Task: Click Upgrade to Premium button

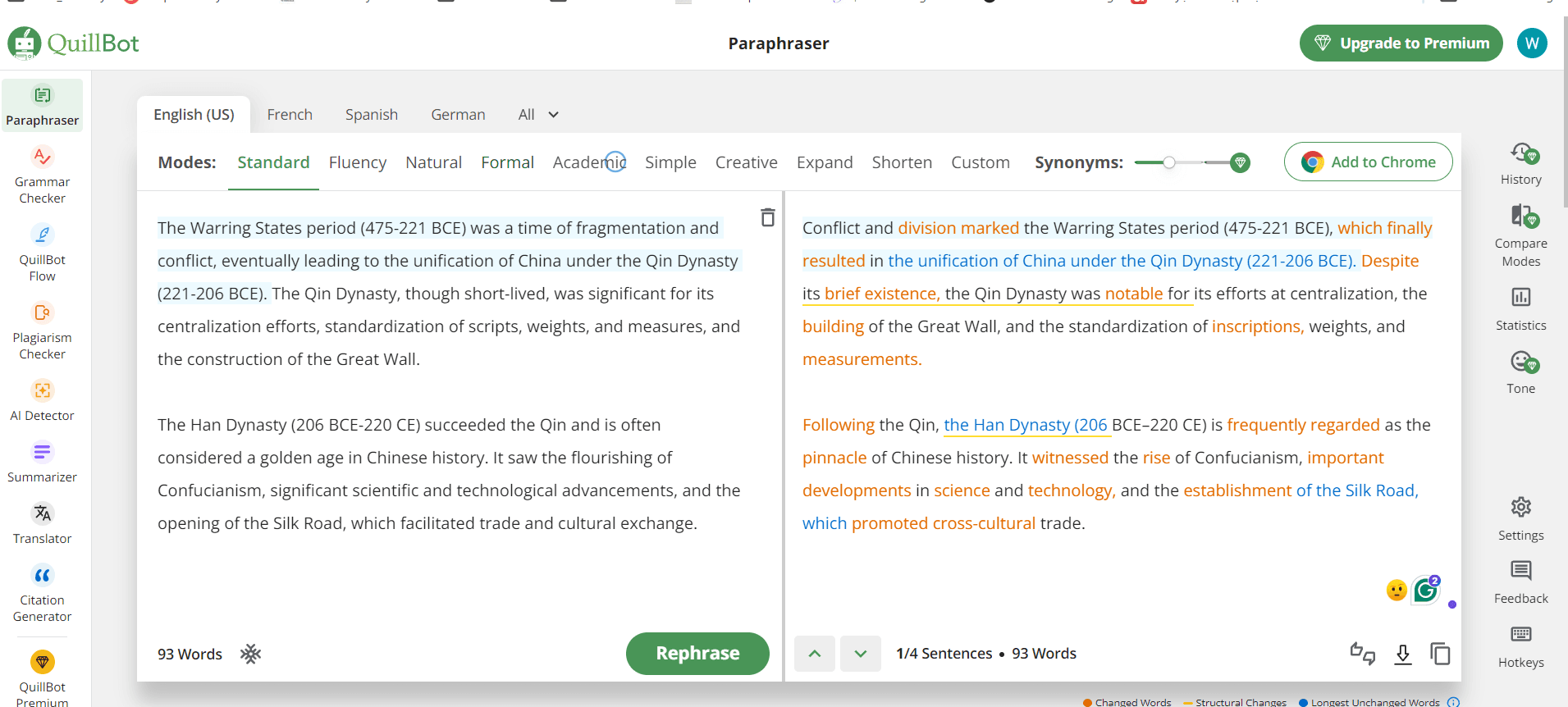Action: [1401, 43]
